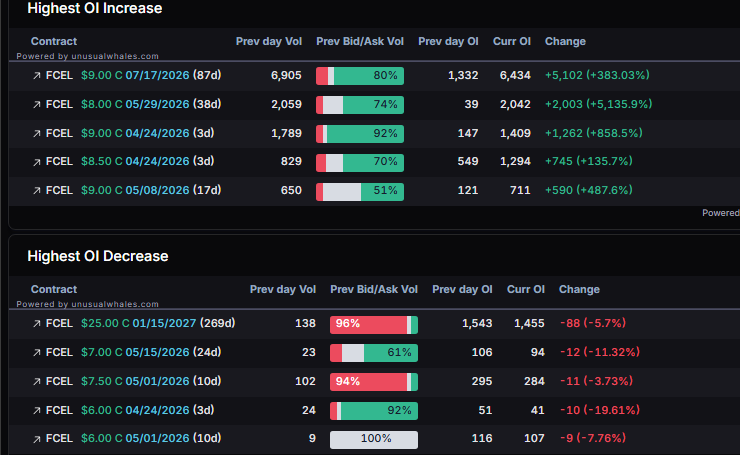The height and width of the screenshot is (455, 740).
Task: Open FCEL $6.00 C 05/01/2026 contract link
Action: pyautogui.click(x=134, y=438)
